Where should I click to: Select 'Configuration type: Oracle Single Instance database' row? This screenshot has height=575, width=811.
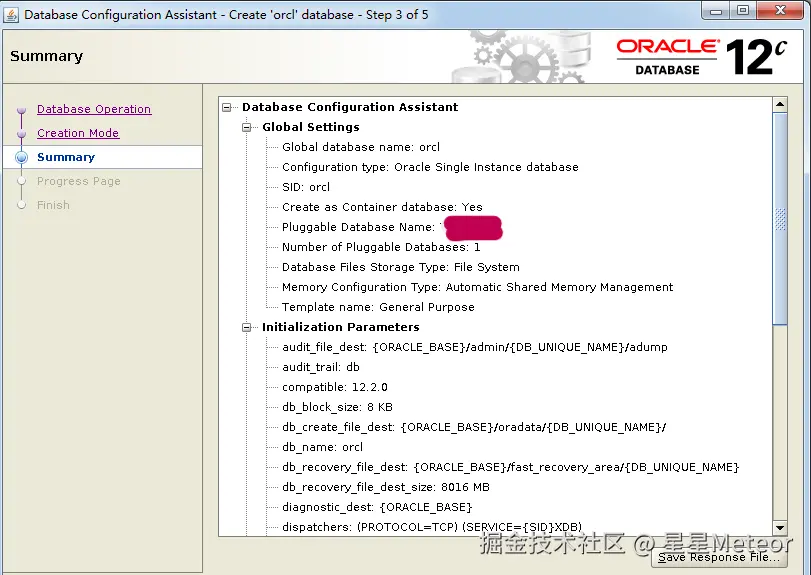click(430, 167)
